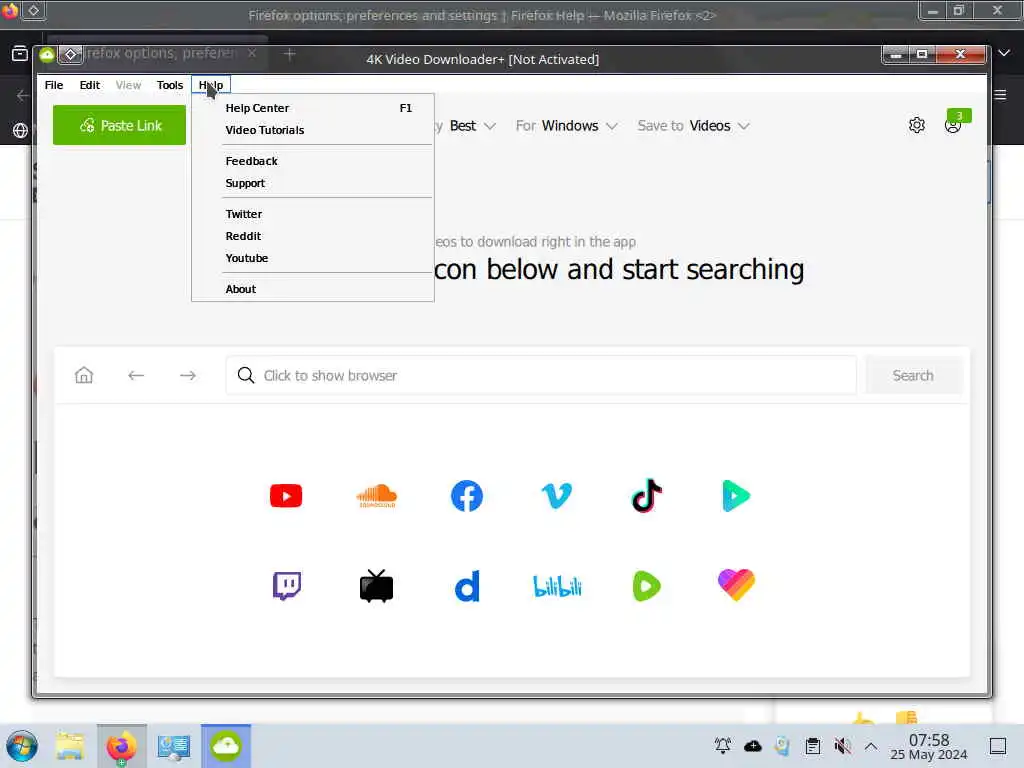Go to in-app browser home
Image resolution: width=1024 pixels, height=768 pixels.
[x=84, y=375]
